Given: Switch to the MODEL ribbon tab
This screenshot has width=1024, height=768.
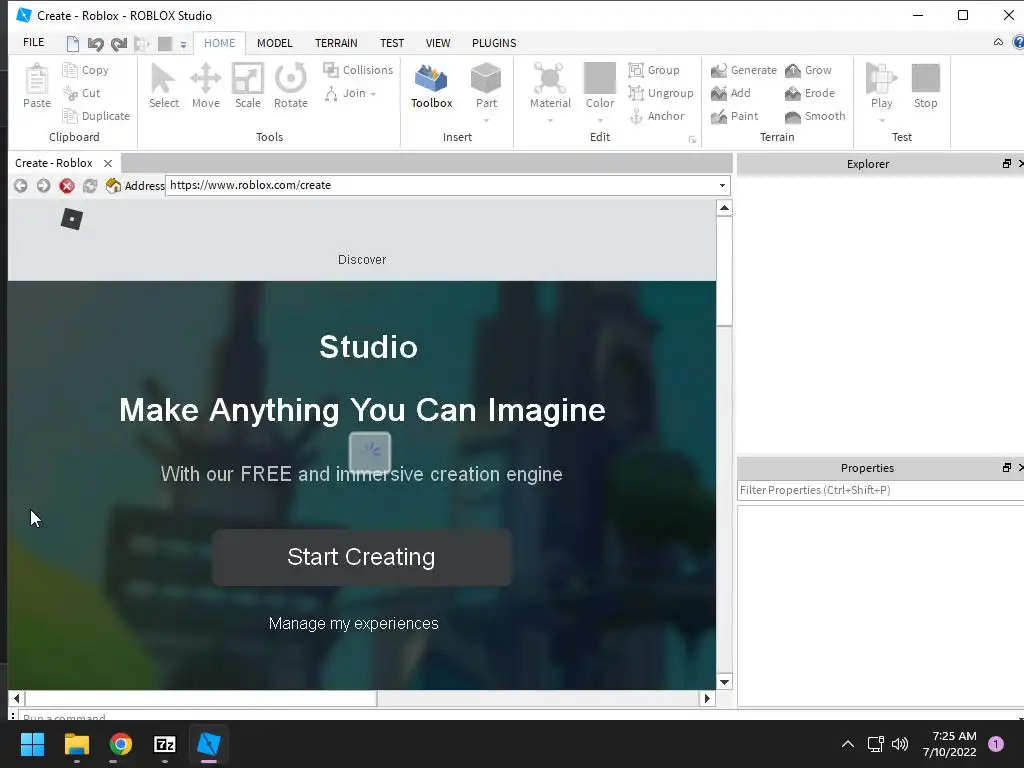Looking at the screenshot, I should [274, 43].
